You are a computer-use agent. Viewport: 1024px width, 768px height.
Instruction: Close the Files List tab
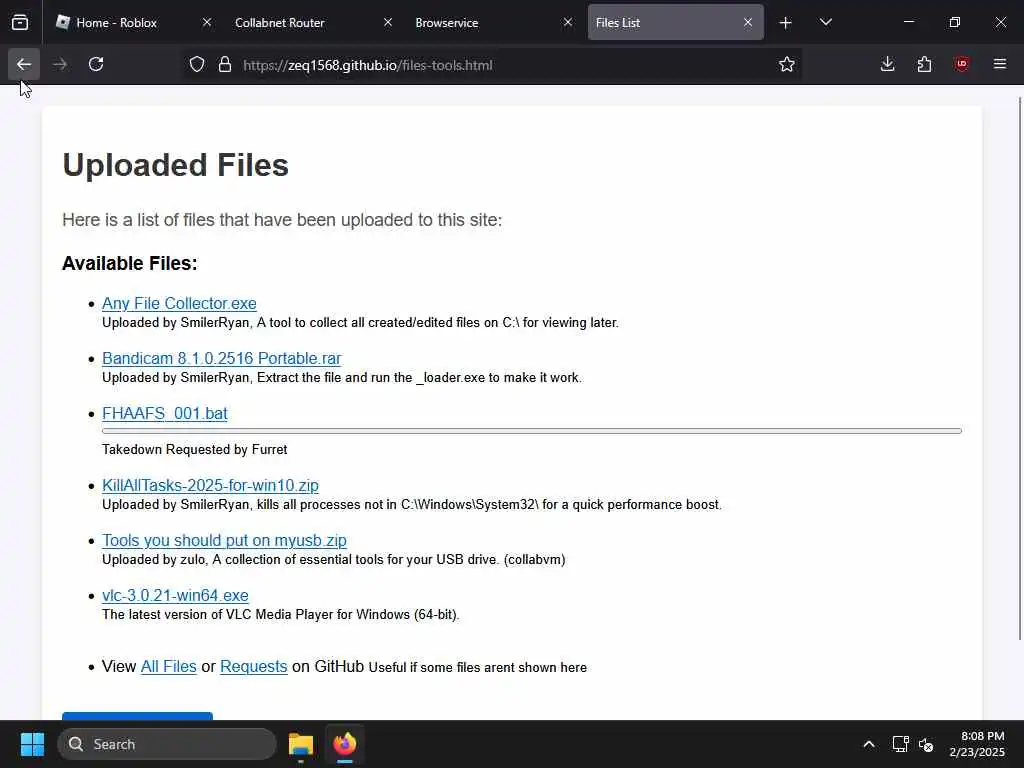pos(748,22)
